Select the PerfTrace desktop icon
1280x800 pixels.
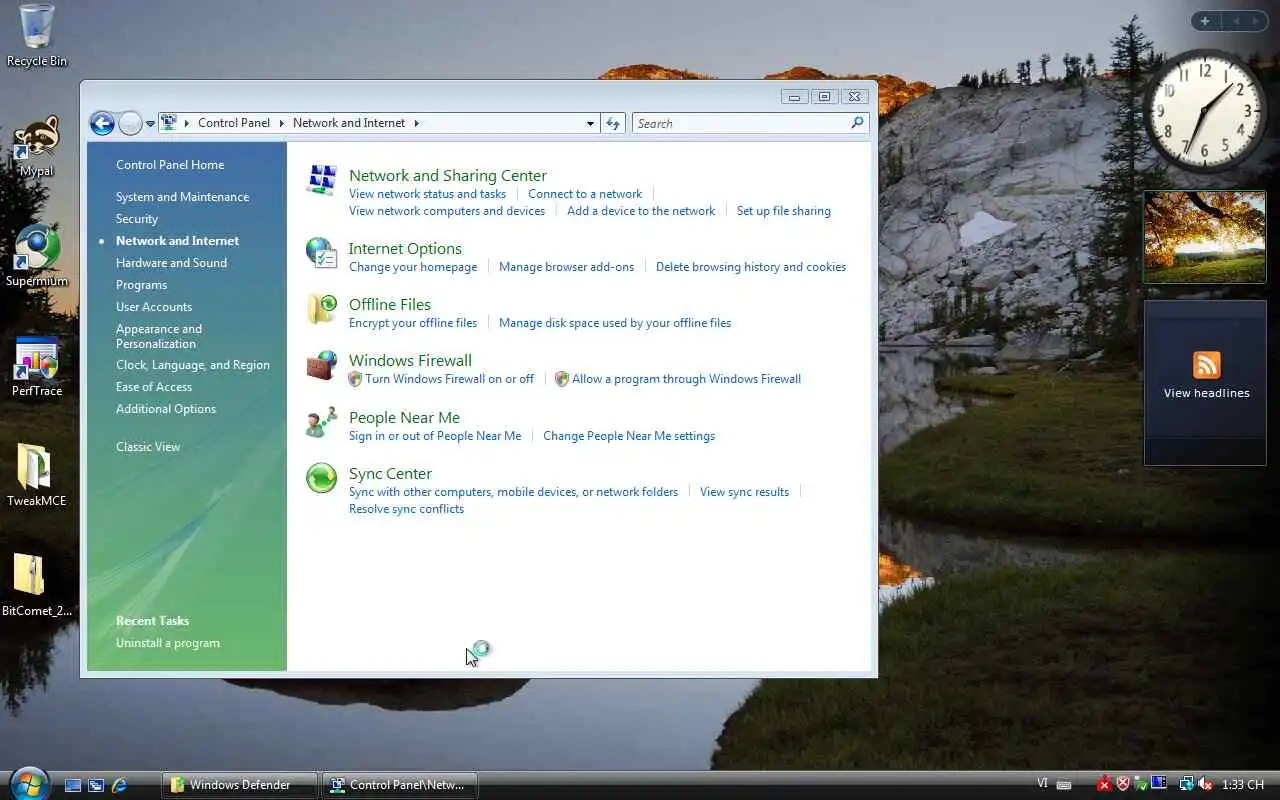pyautogui.click(x=37, y=366)
